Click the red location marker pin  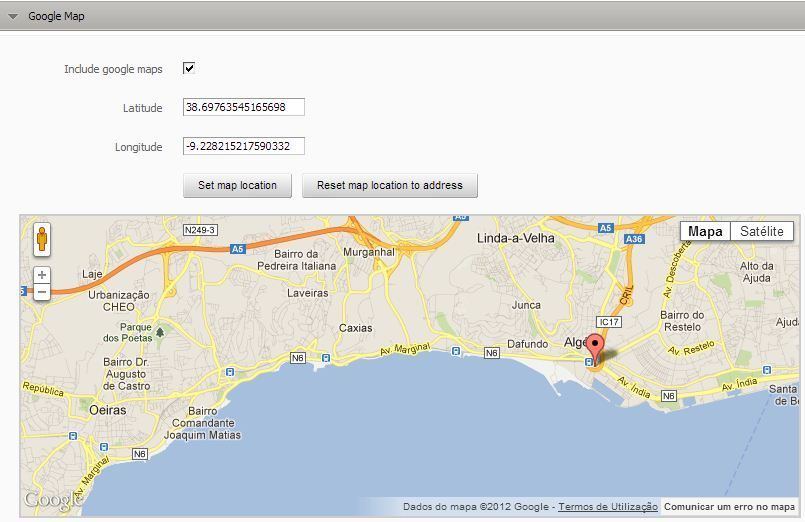click(x=595, y=349)
